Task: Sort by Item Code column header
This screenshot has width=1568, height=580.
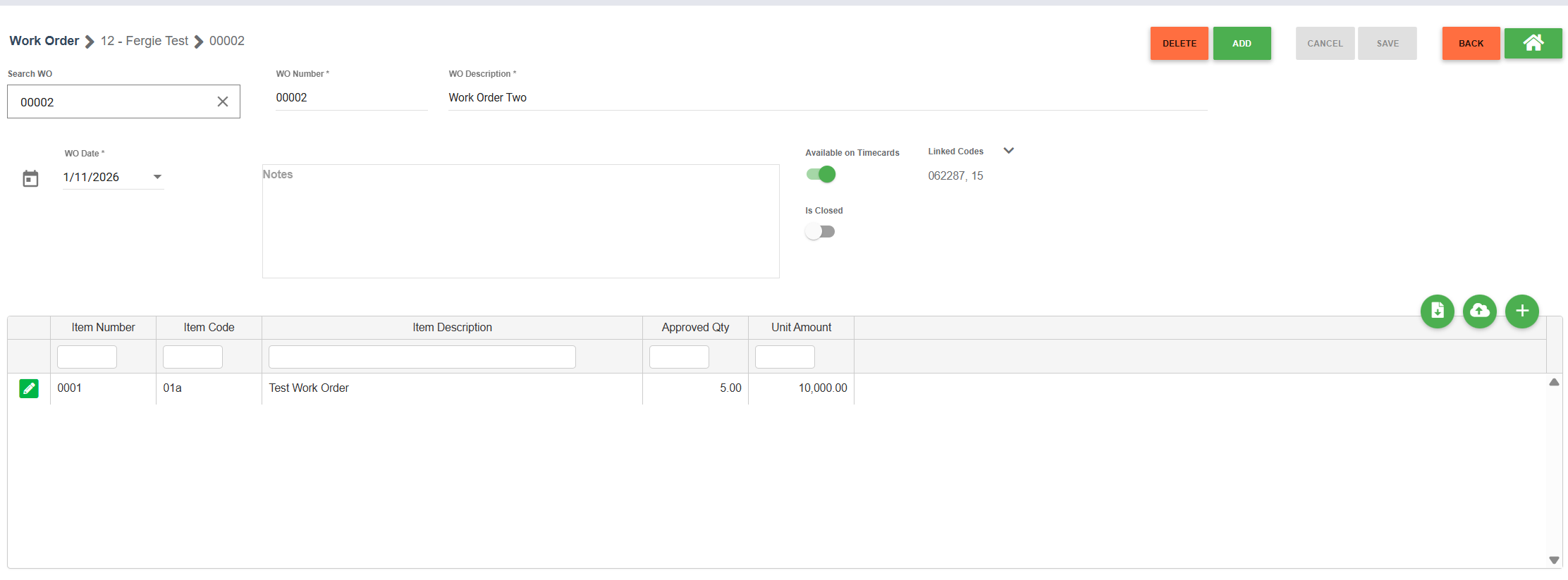Action: (209, 328)
